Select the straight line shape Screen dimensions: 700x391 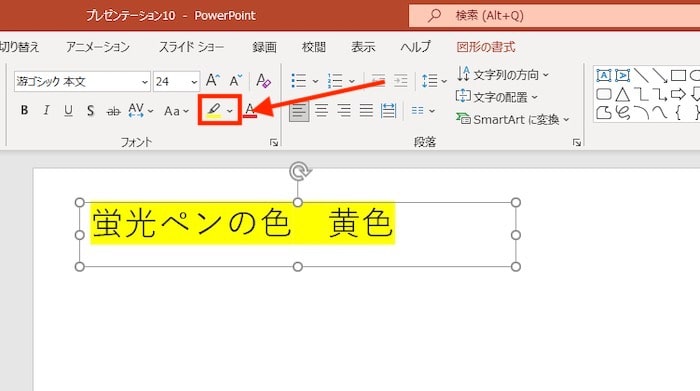pyautogui.click(x=641, y=75)
